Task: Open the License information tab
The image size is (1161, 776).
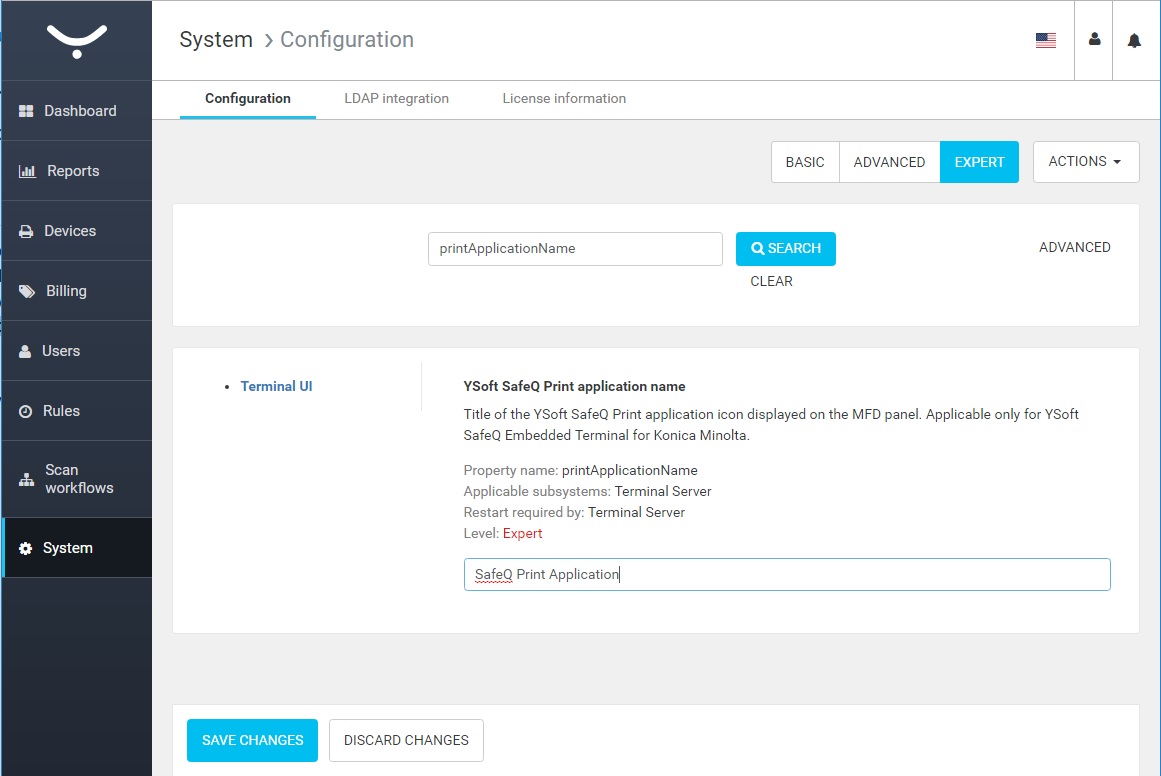Action: [564, 99]
